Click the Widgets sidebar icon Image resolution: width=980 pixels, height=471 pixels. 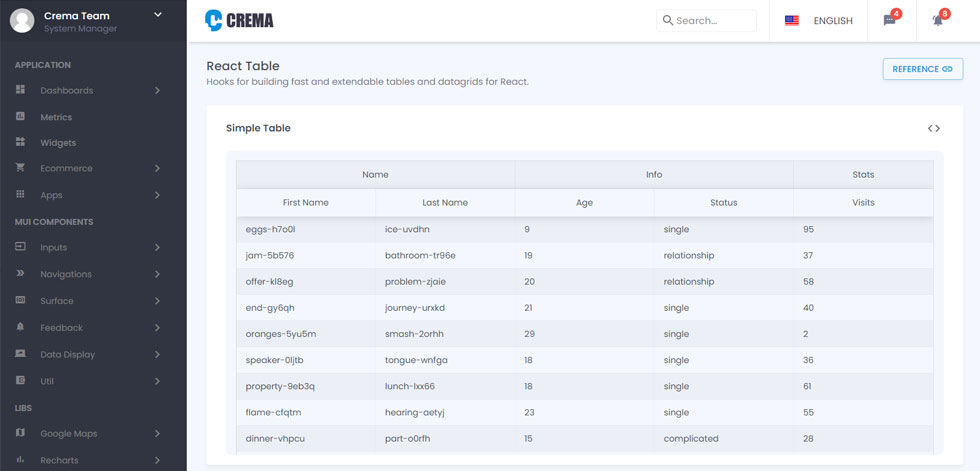pyautogui.click(x=21, y=142)
